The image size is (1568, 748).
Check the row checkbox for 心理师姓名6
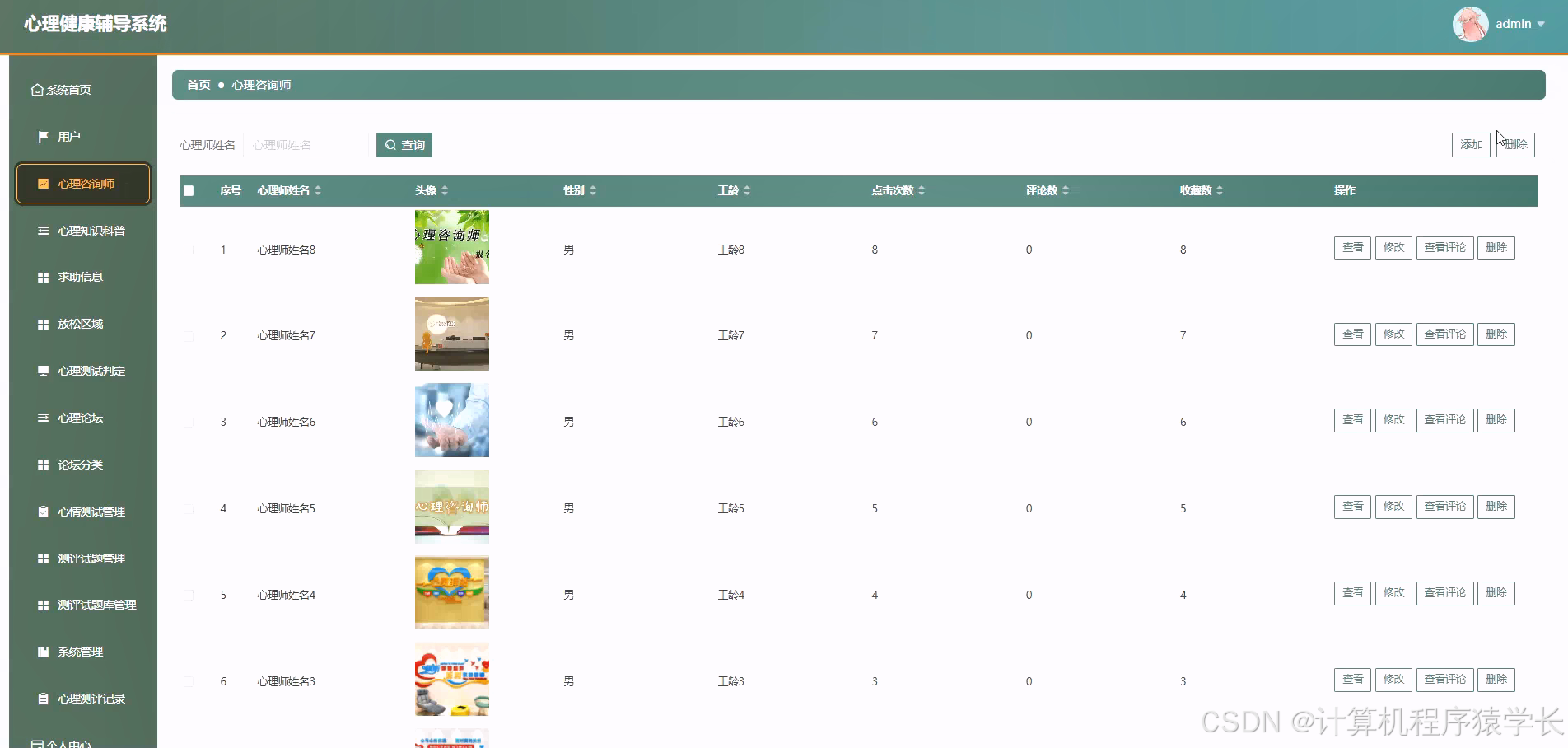(x=189, y=423)
